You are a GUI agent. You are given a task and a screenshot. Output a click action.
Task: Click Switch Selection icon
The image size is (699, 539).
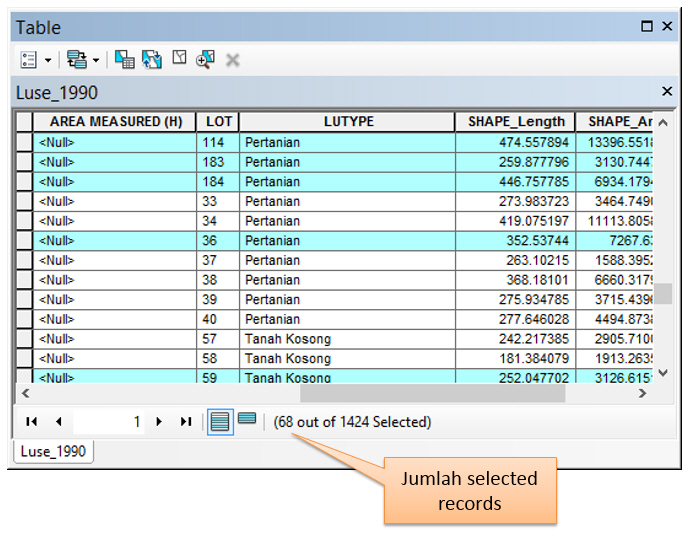[152, 59]
